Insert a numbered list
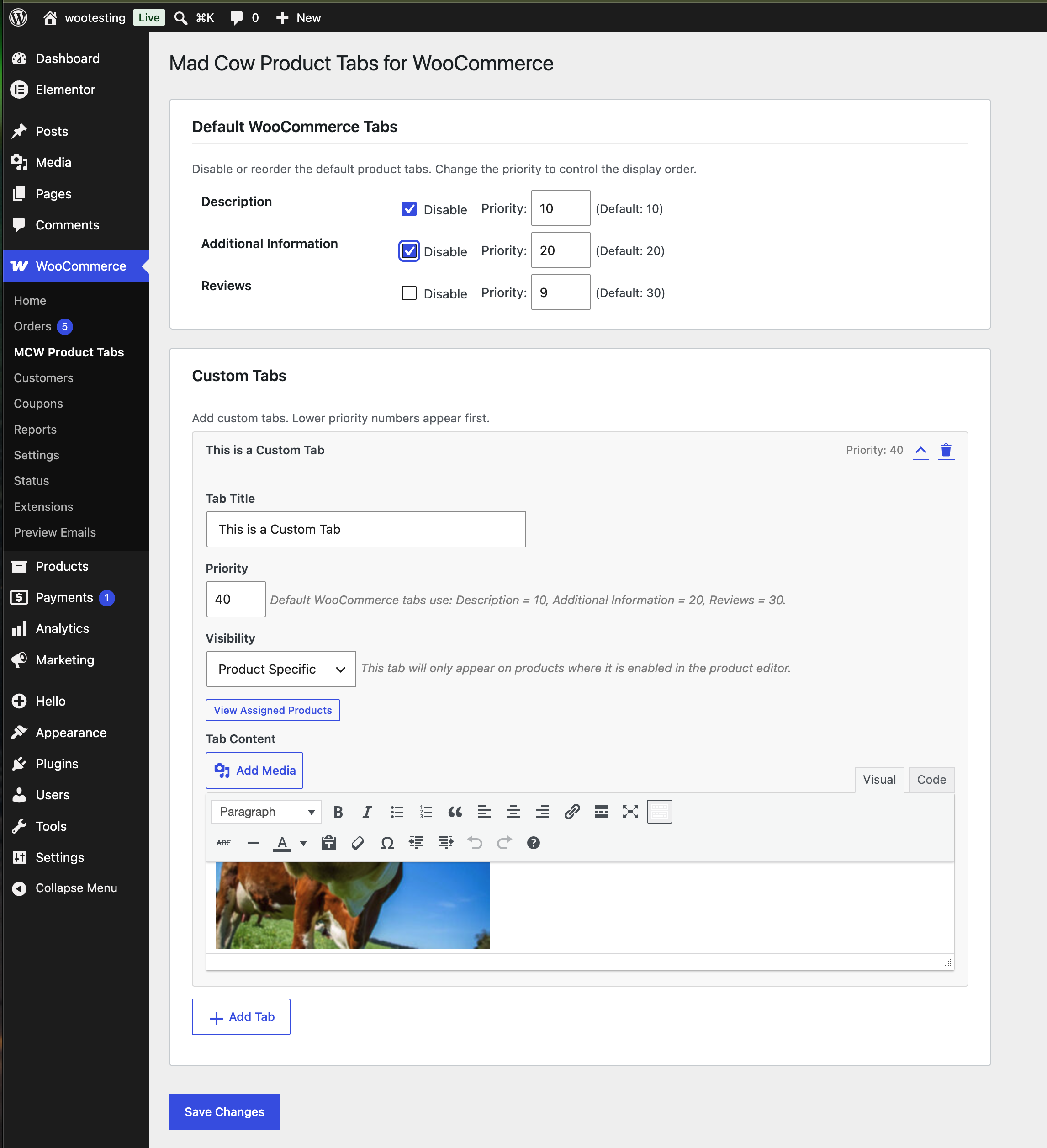The height and width of the screenshot is (1148, 1047). click(426, 812)
